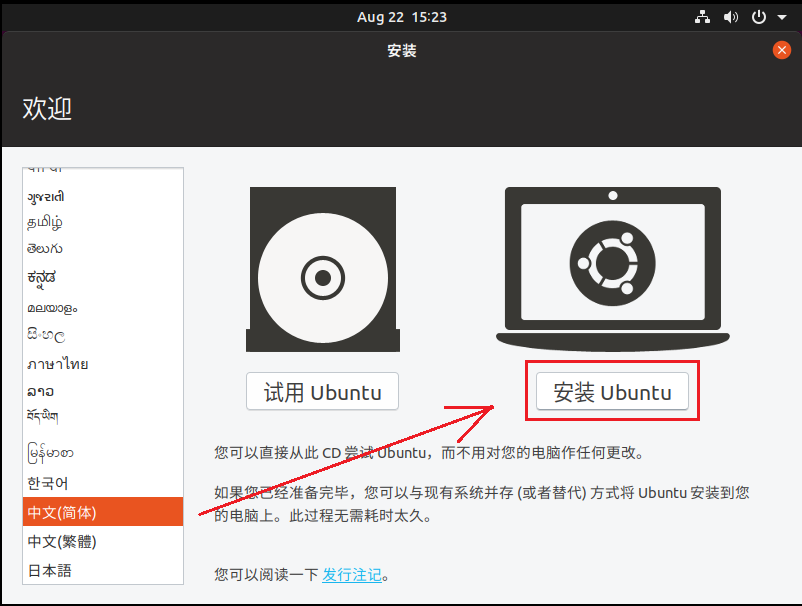Expand the system menu arrow
This screenshot has height=606, width=802.
click(782, 17)
